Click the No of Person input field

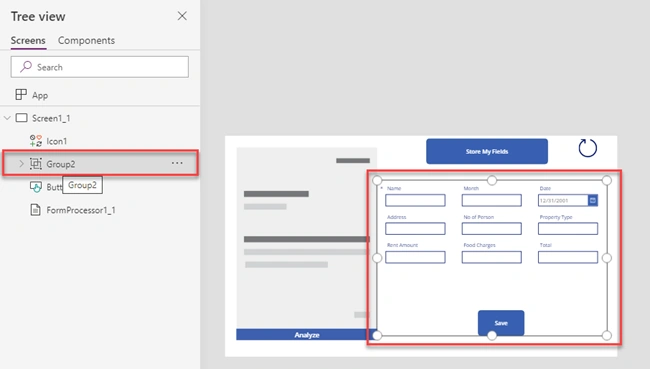(491, 228)
